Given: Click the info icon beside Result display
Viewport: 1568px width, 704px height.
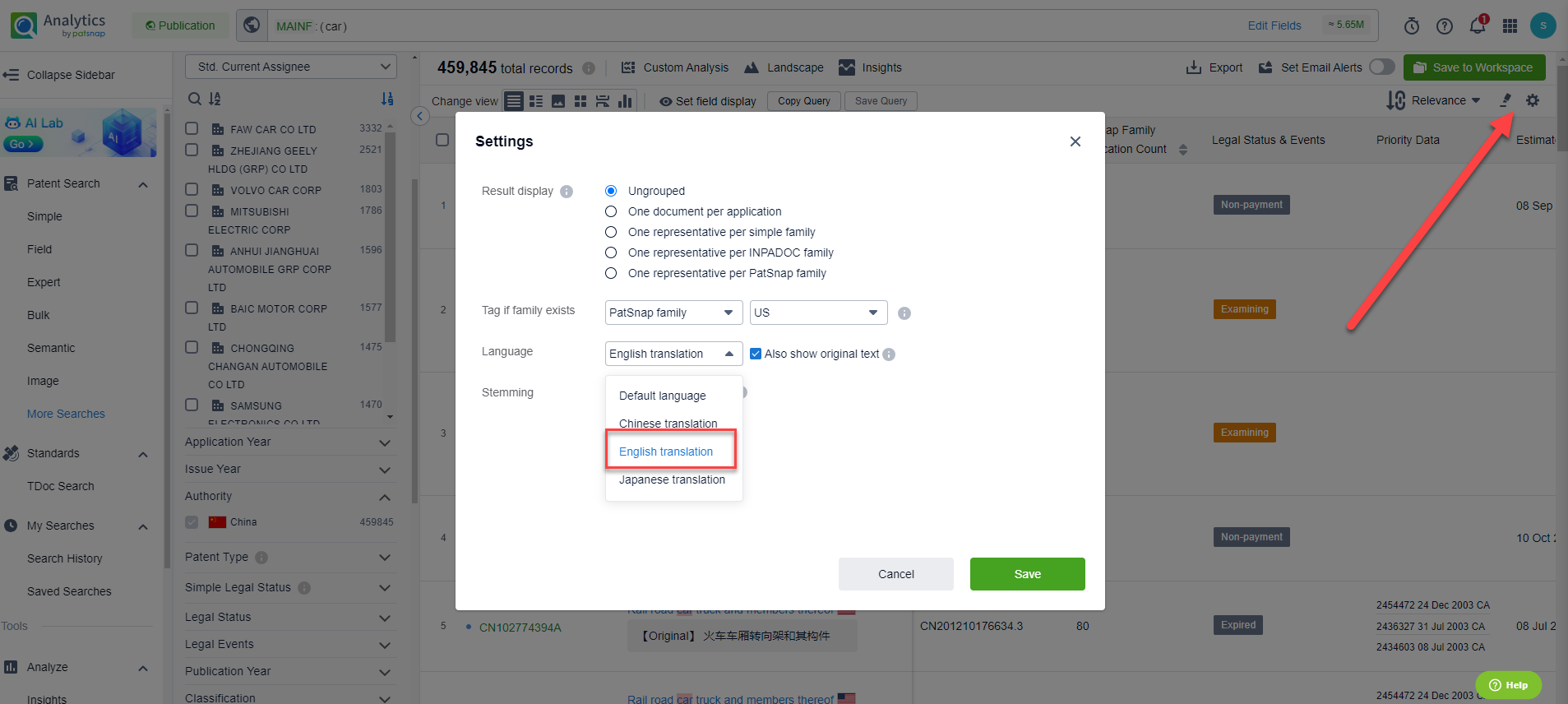Looking at the screenshot, I should click(x=567, y=192).
